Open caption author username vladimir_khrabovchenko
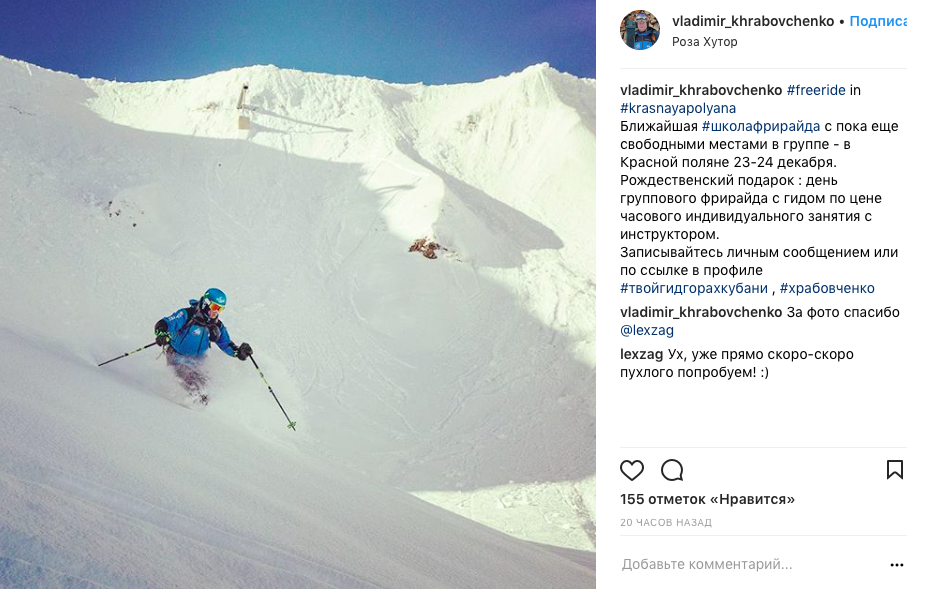Screen dimensions: 929x589 pos(701,90)
